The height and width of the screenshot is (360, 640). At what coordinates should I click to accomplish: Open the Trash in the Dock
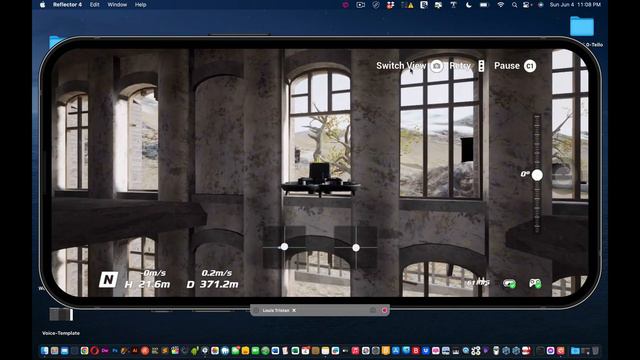pos(596,351)
